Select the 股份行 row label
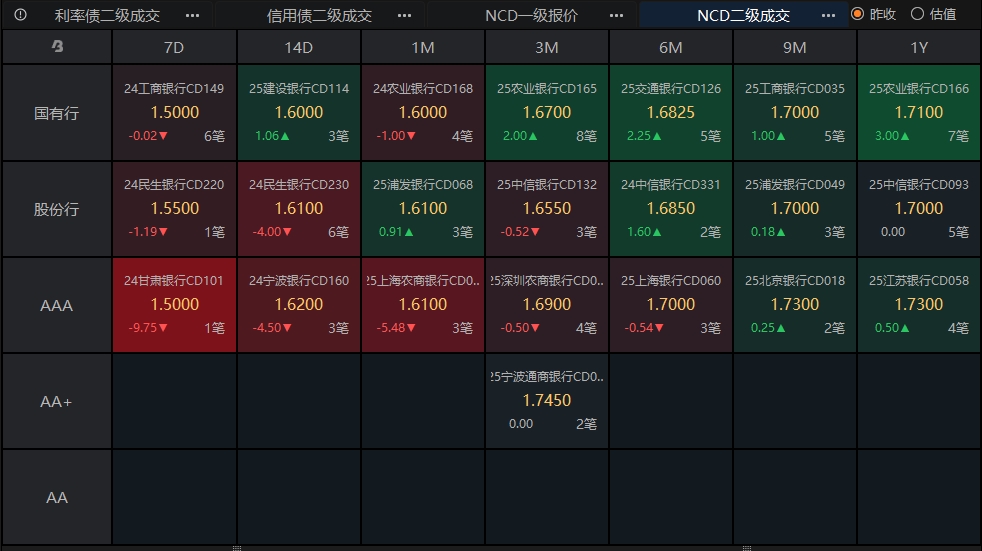982x551 pixels. click(56, 209)
